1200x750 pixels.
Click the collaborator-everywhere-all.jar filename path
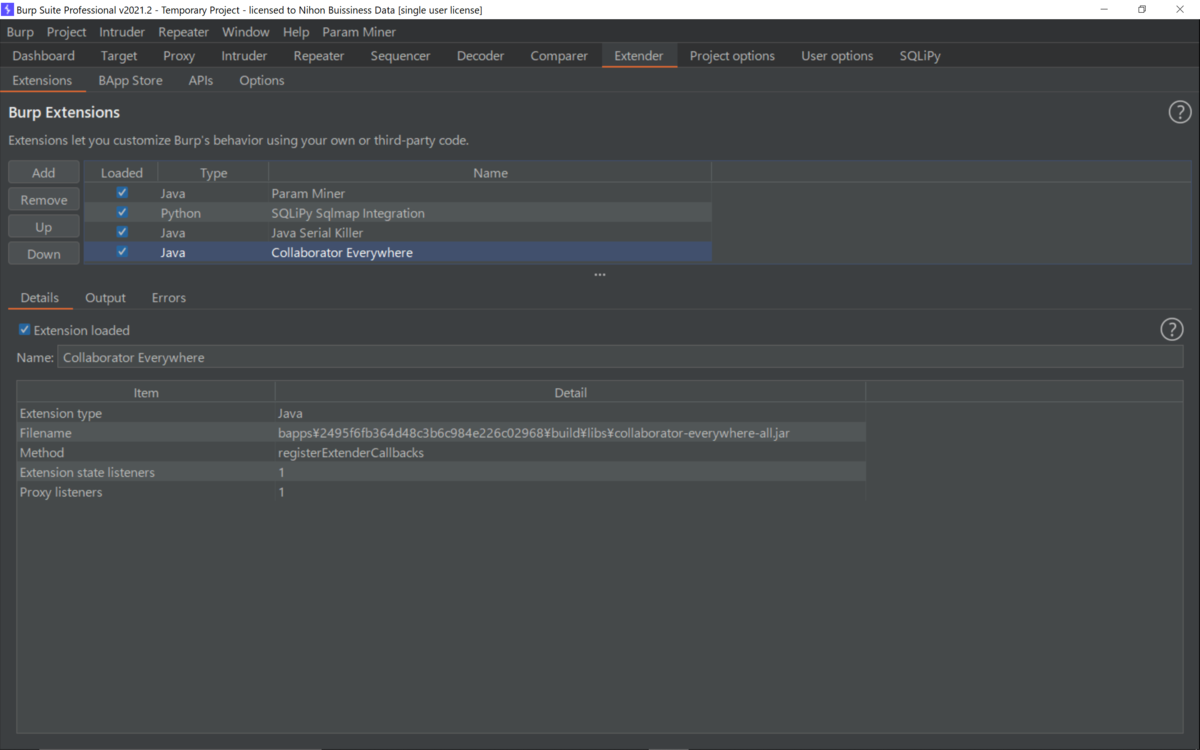coord(534,433)
